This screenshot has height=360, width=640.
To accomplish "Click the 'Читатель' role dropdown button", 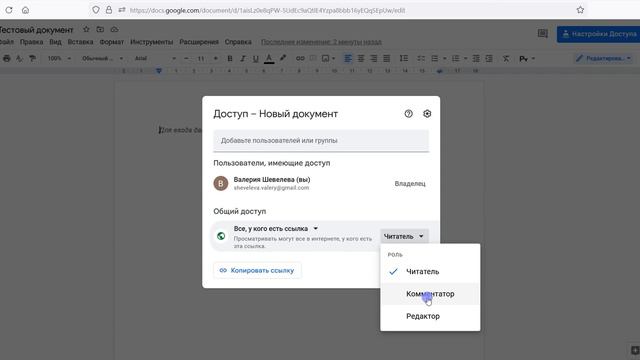I will pyautogui.click(x=404, y=236).
